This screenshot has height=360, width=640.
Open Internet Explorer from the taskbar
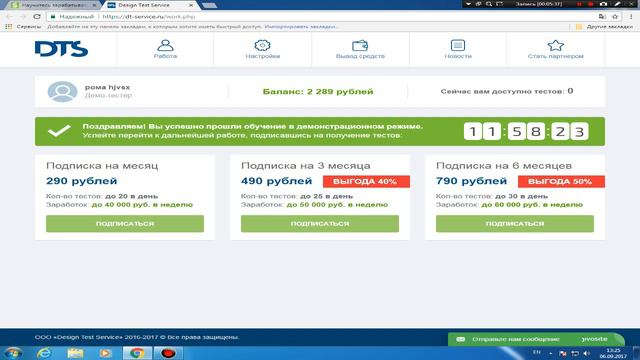tap(44, 353)
